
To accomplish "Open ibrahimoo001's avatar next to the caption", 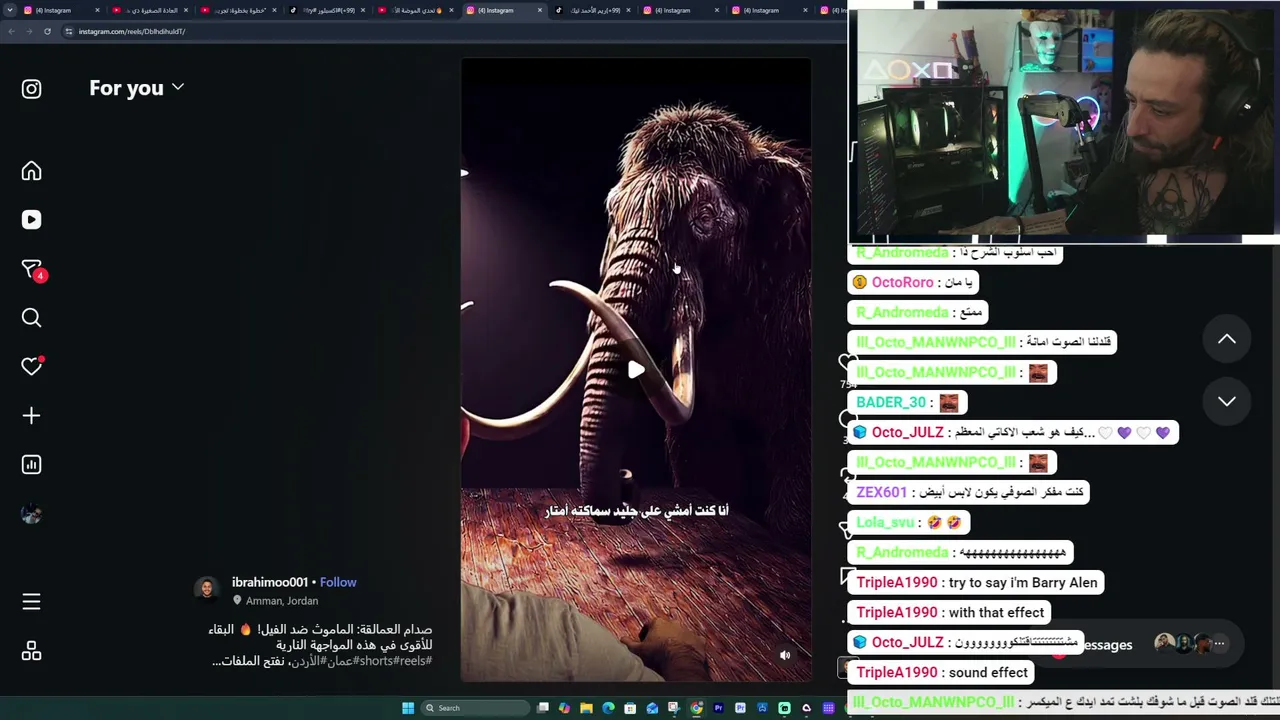I will point(207,589).
